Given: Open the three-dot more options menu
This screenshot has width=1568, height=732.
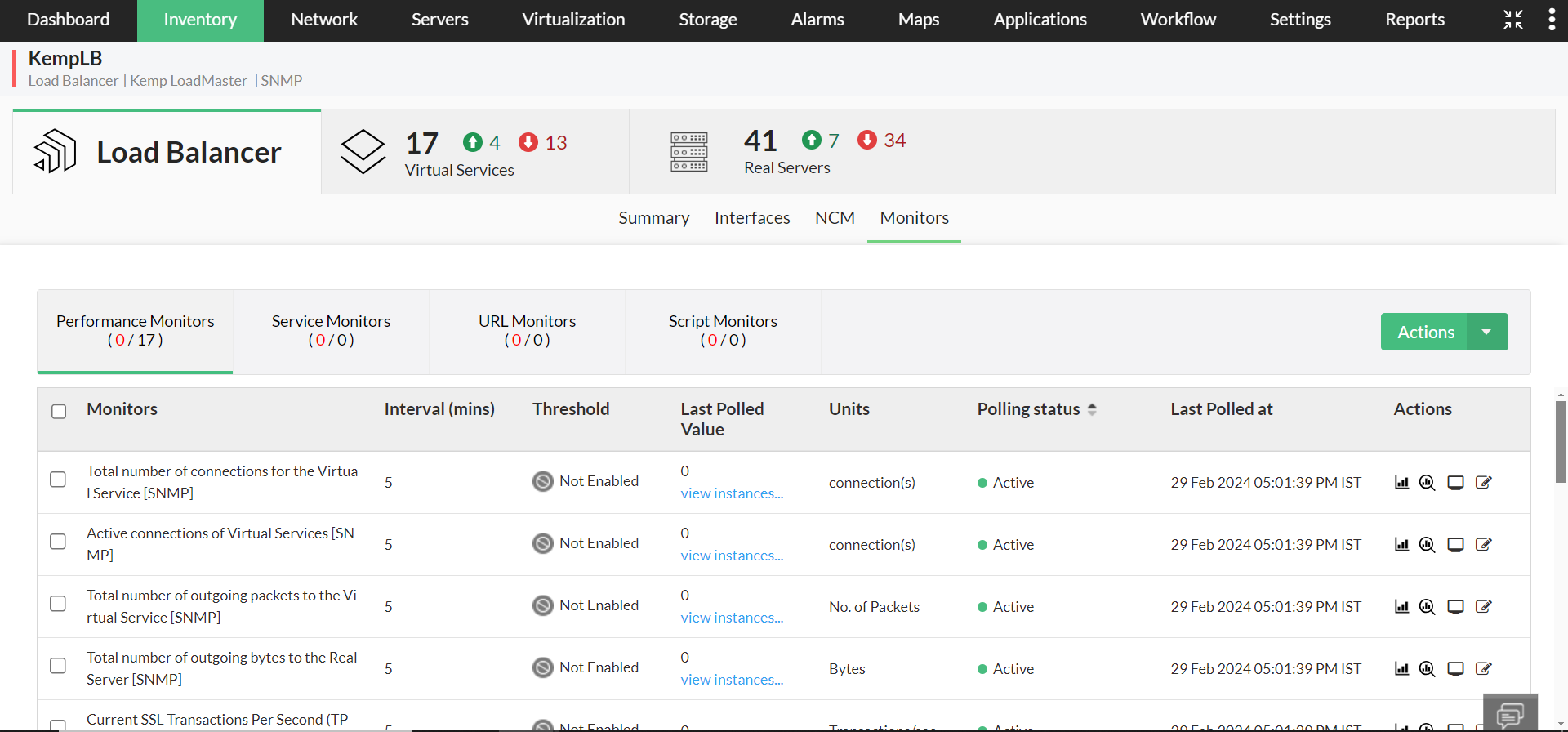Looking at the screenshot, I should (1552, 20).
